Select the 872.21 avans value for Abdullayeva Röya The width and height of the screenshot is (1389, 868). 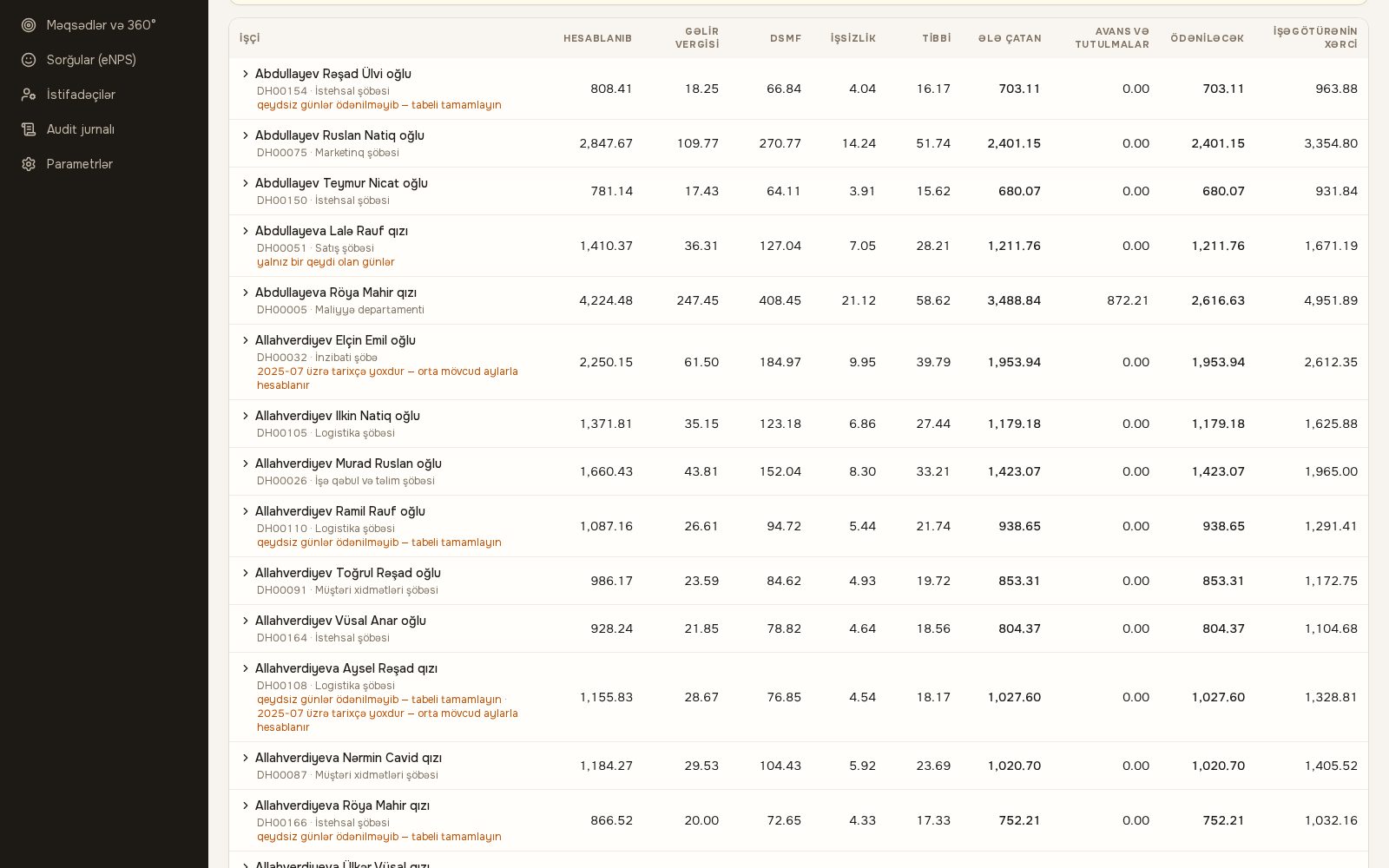[x=1128, y=300]
